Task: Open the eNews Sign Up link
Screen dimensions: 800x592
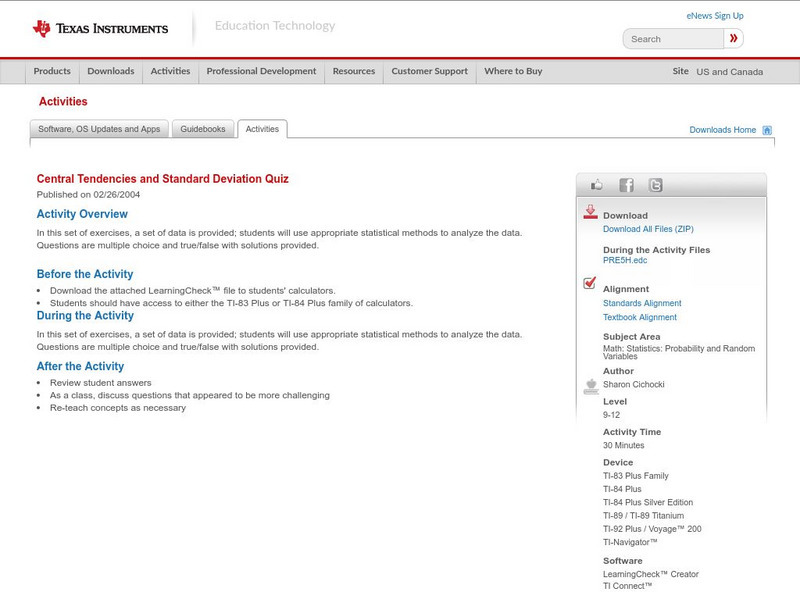Action: coord(715,16)
